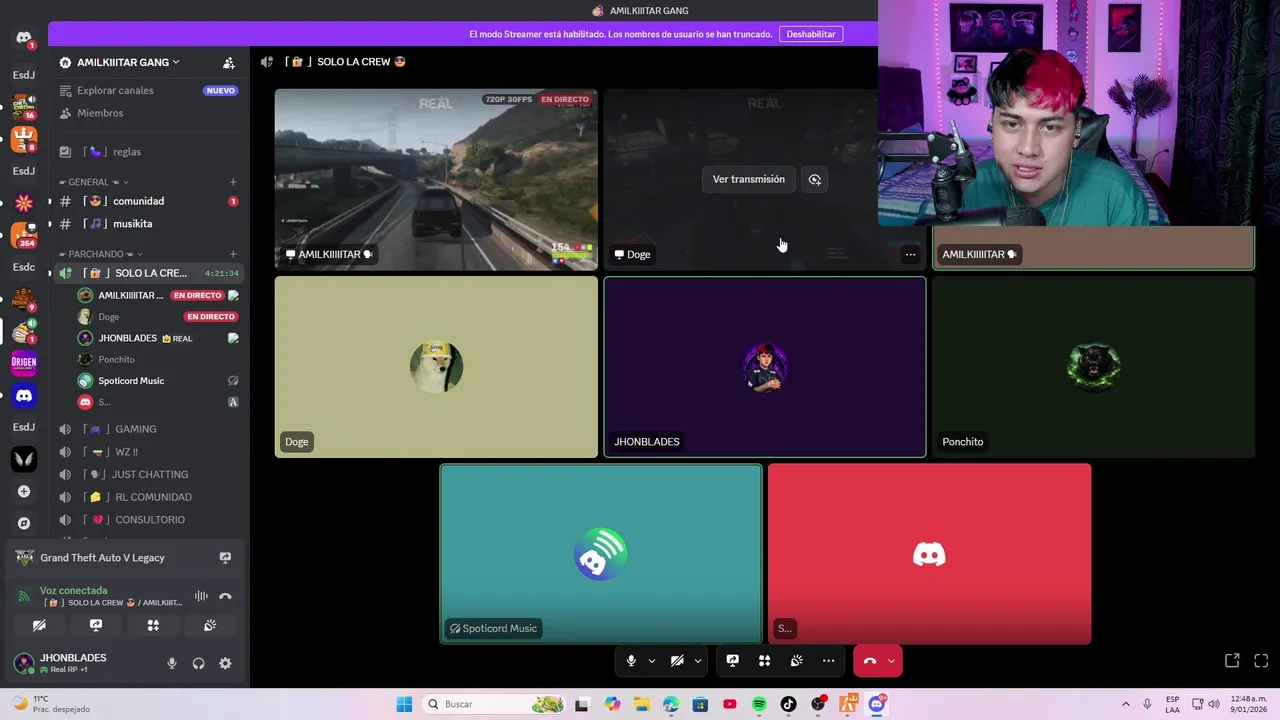Open the Miembros list

click(148, 113)
